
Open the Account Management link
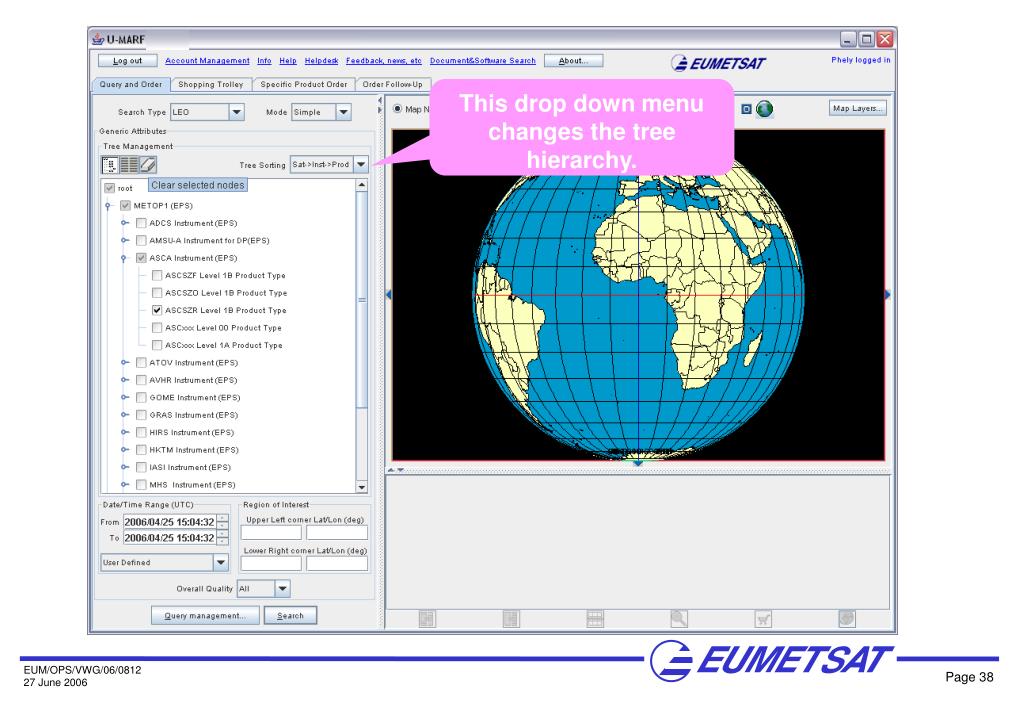(x=207, y=61)
